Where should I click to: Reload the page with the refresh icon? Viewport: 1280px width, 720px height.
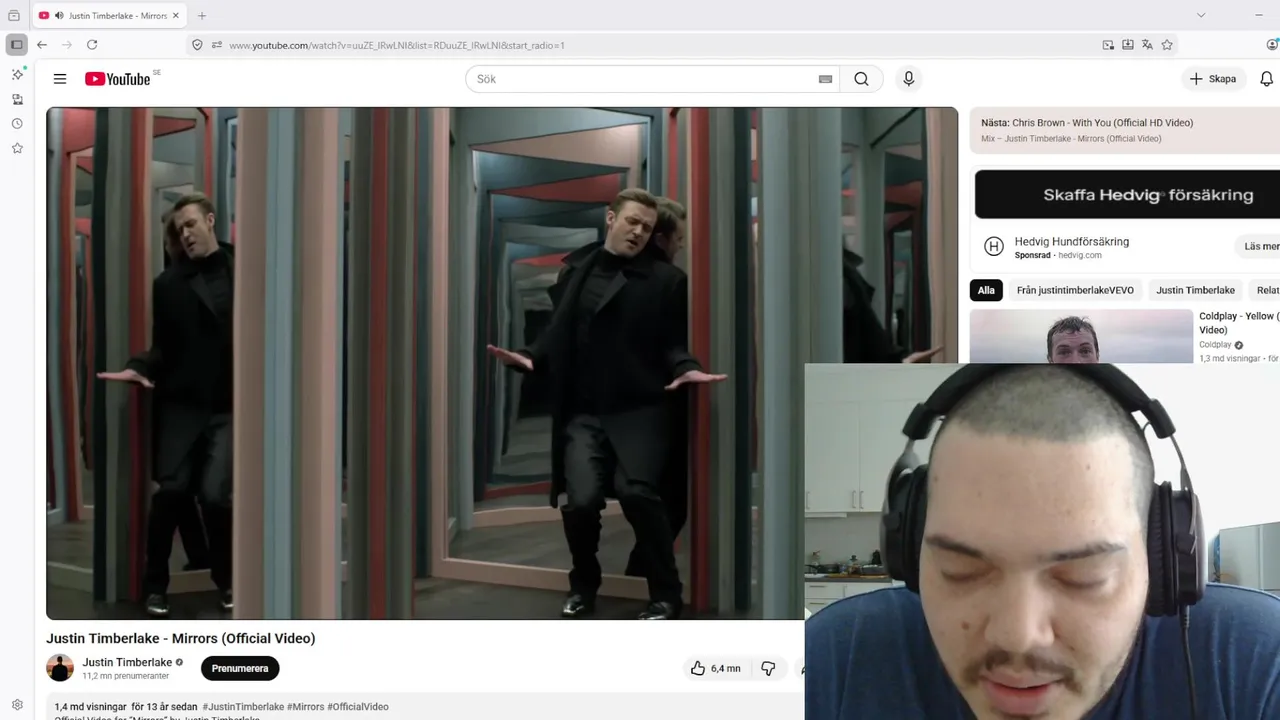click(x=92, y=45)
